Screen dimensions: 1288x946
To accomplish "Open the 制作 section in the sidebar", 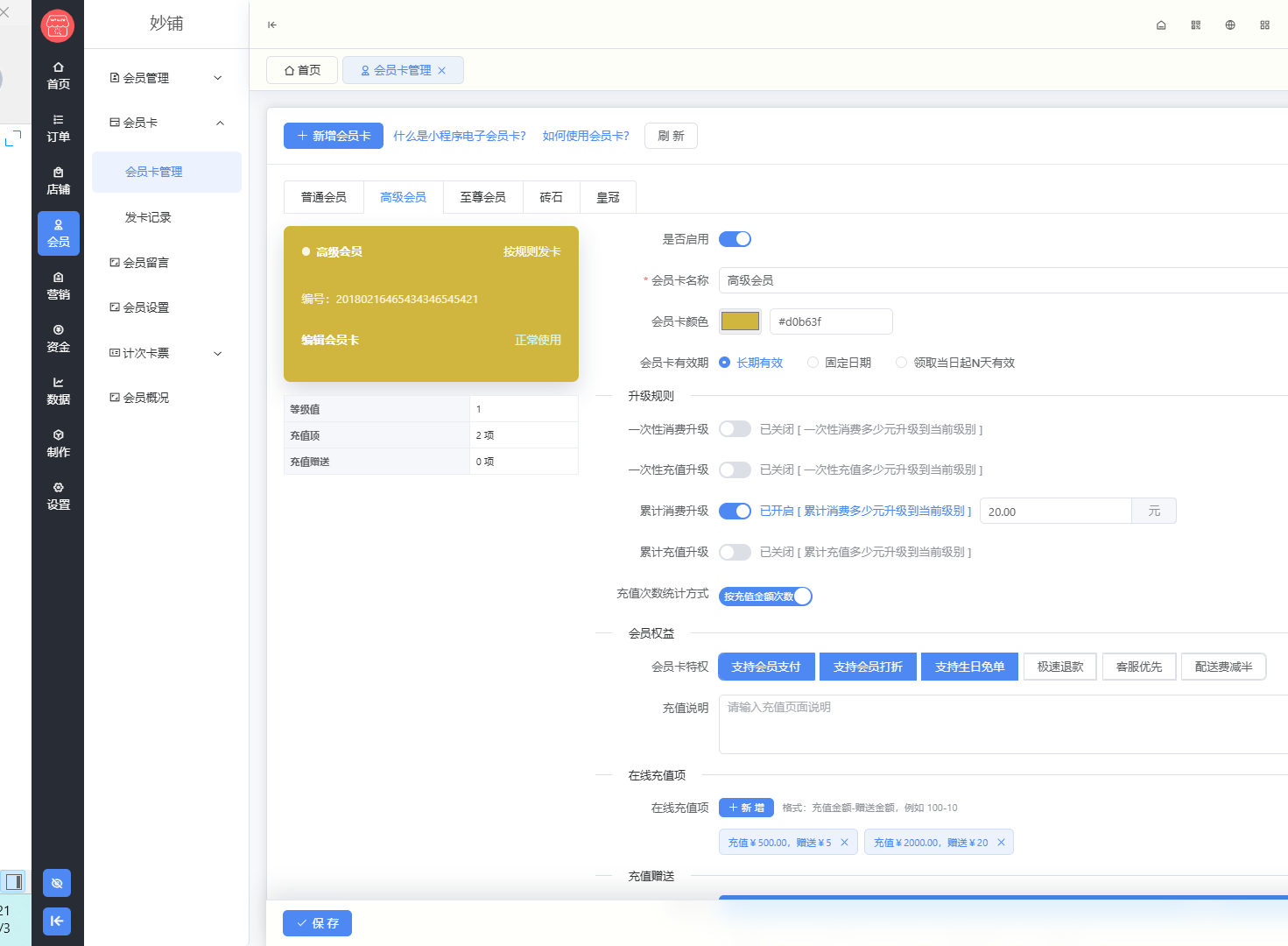I will point(59,444).
